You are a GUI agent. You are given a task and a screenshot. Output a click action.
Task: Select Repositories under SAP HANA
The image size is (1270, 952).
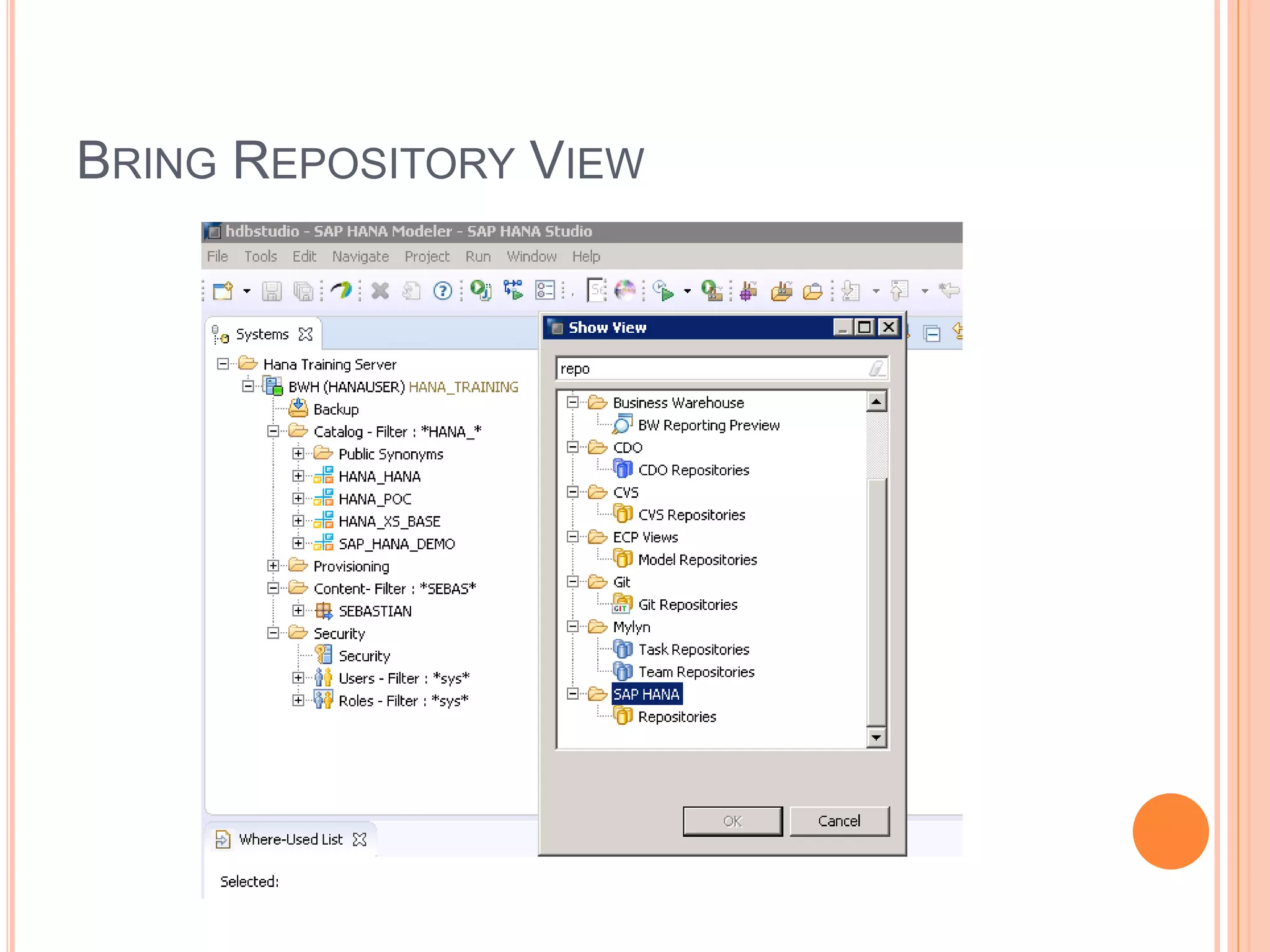(x=677, y=716)
